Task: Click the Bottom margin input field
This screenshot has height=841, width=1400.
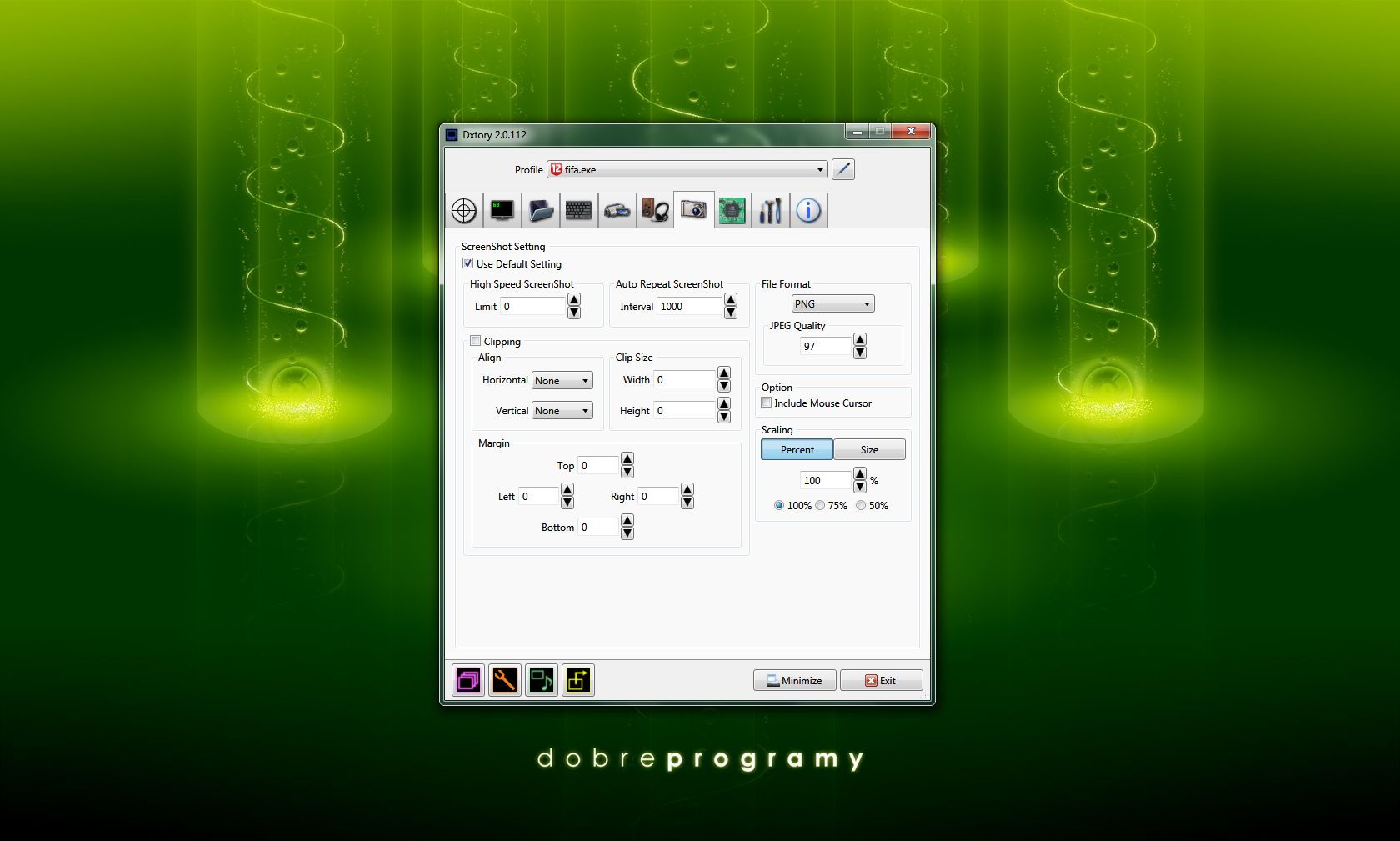Action: coord(599,527)
